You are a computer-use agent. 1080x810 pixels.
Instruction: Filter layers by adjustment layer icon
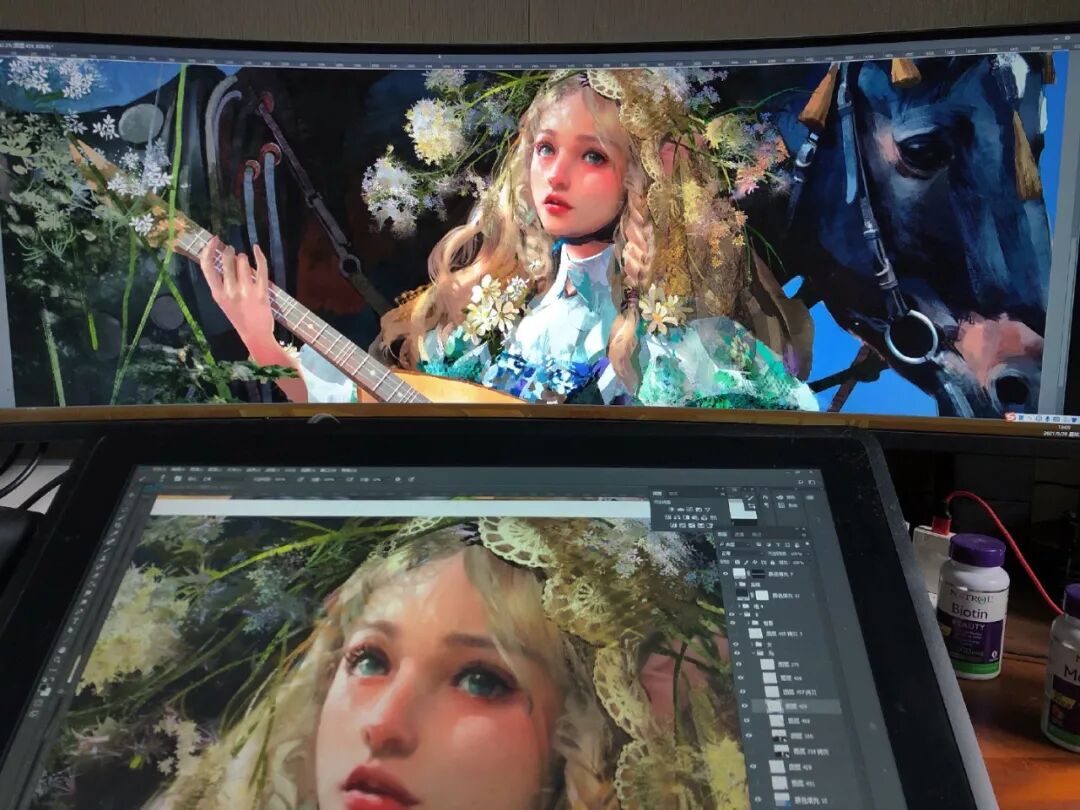tap(769, 544)
